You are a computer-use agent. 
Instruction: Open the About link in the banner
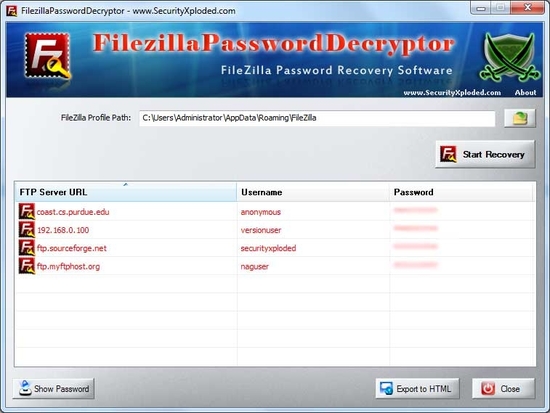coord(525,93)
